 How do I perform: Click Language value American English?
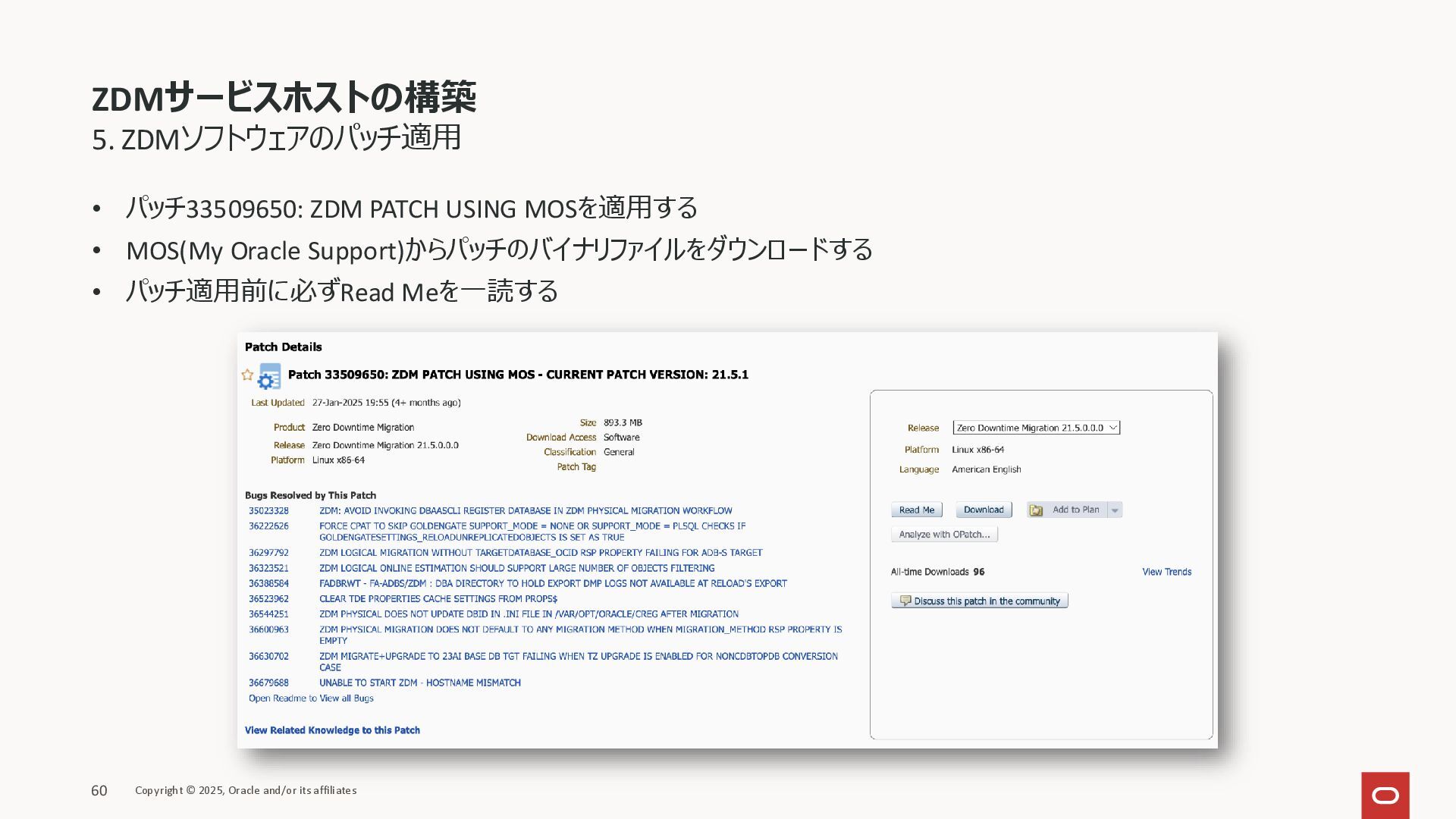click(x=986, y=469)
